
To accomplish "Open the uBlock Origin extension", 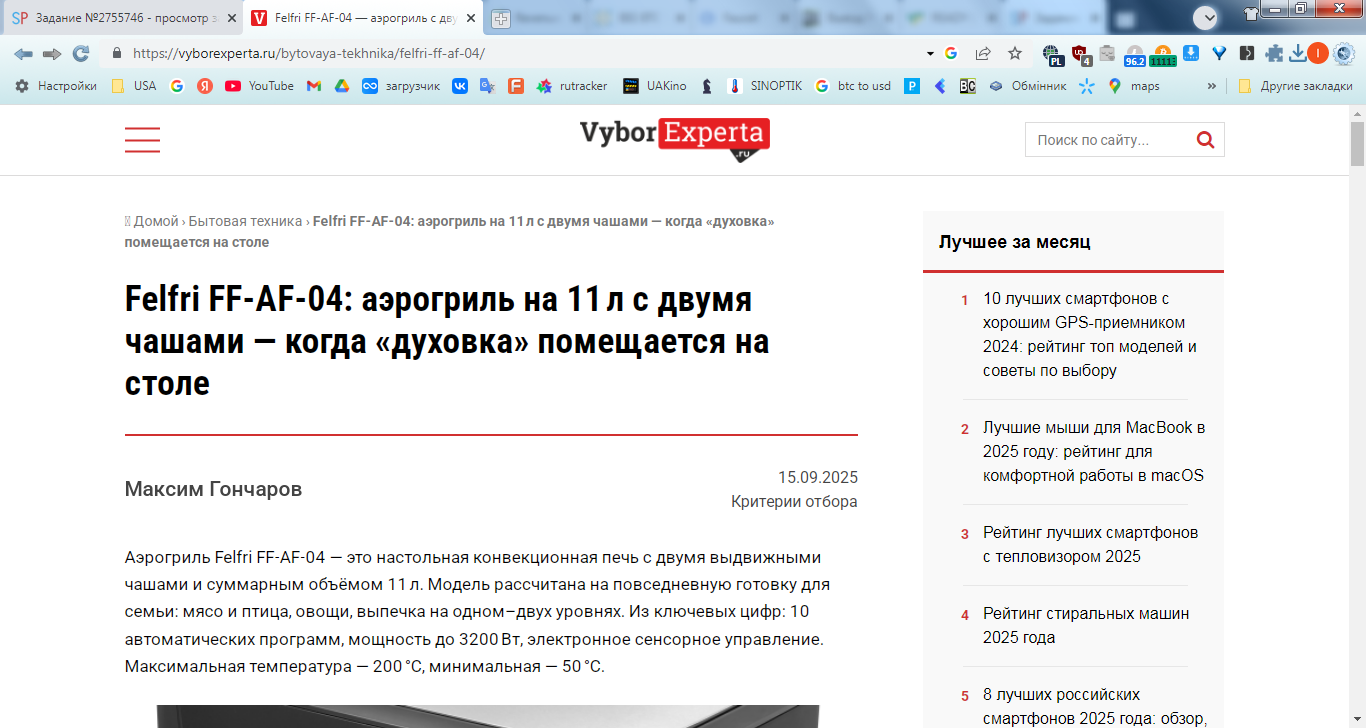I will (1079, 54).
